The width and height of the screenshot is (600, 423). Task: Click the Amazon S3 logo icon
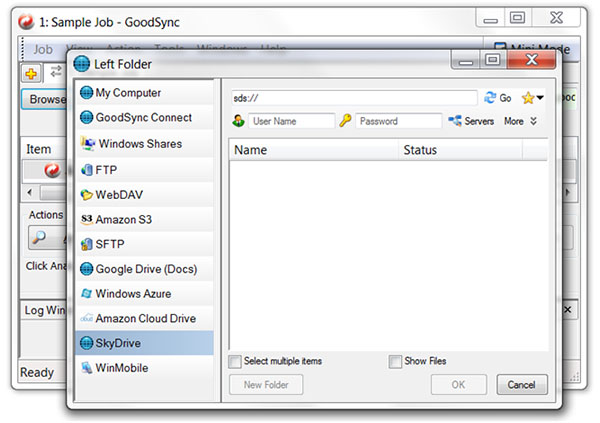coord(87,219)
